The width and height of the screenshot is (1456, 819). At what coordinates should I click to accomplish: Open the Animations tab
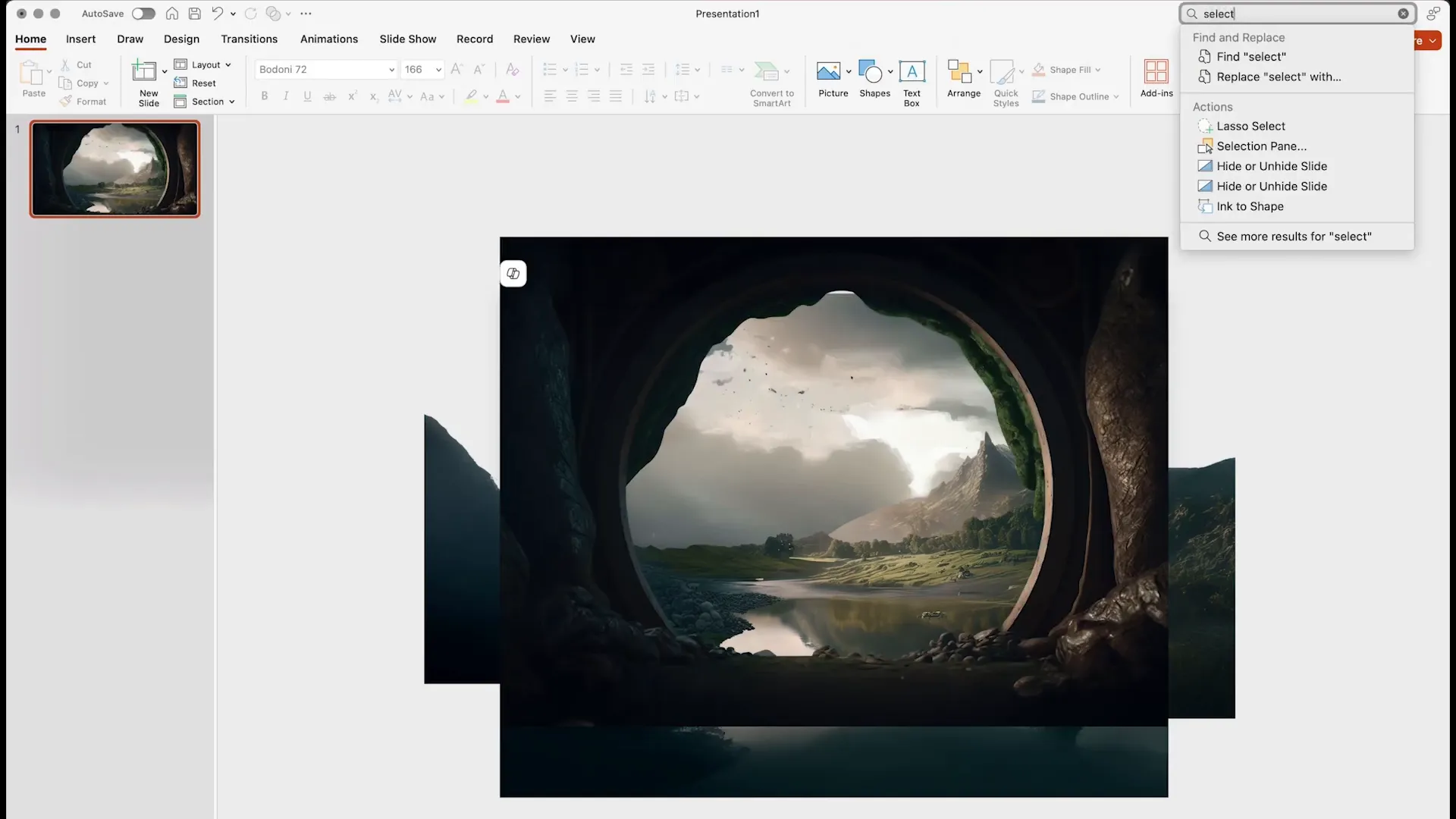[329, 39]
